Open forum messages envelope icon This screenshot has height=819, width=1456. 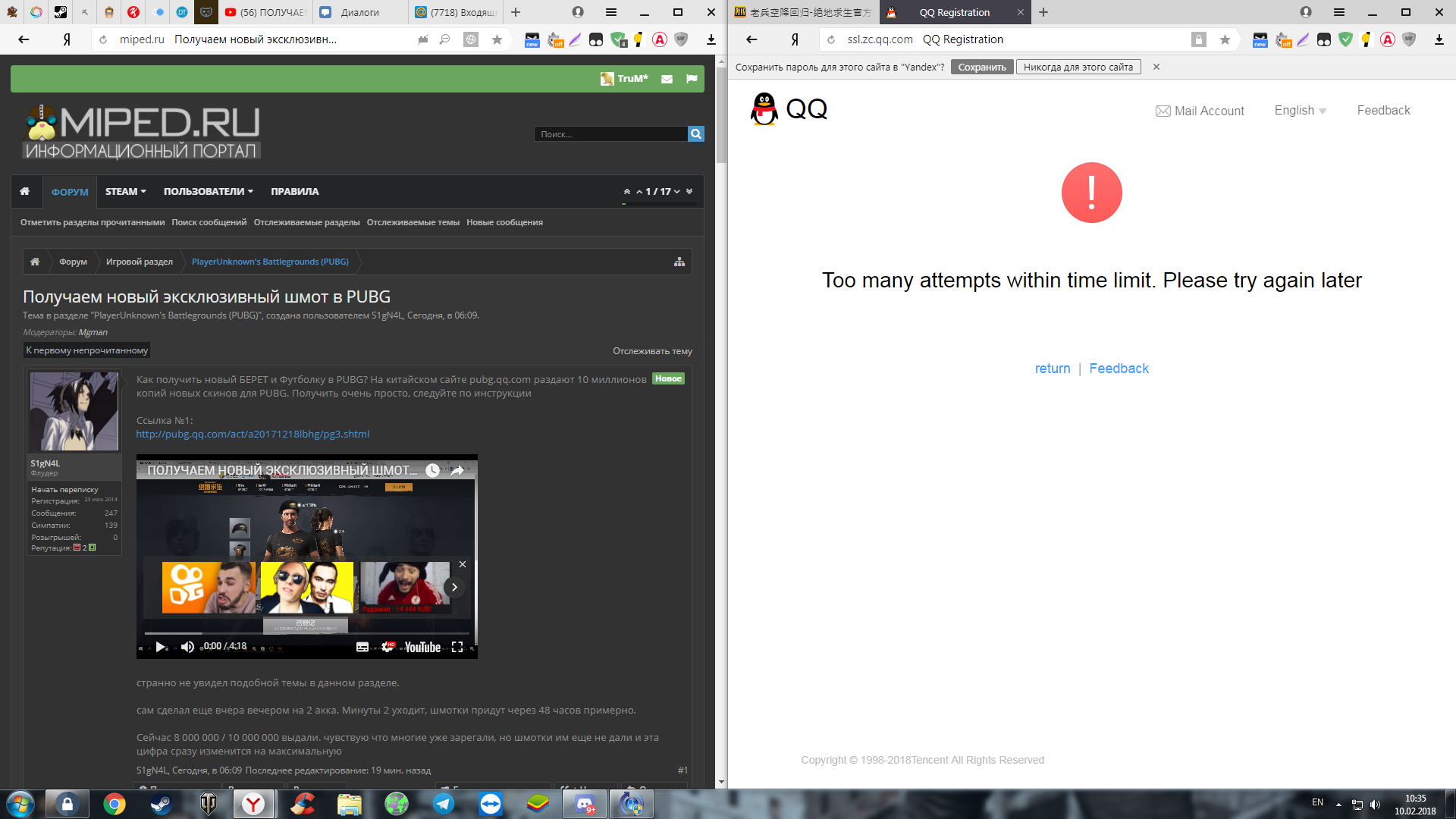point(667,79)
